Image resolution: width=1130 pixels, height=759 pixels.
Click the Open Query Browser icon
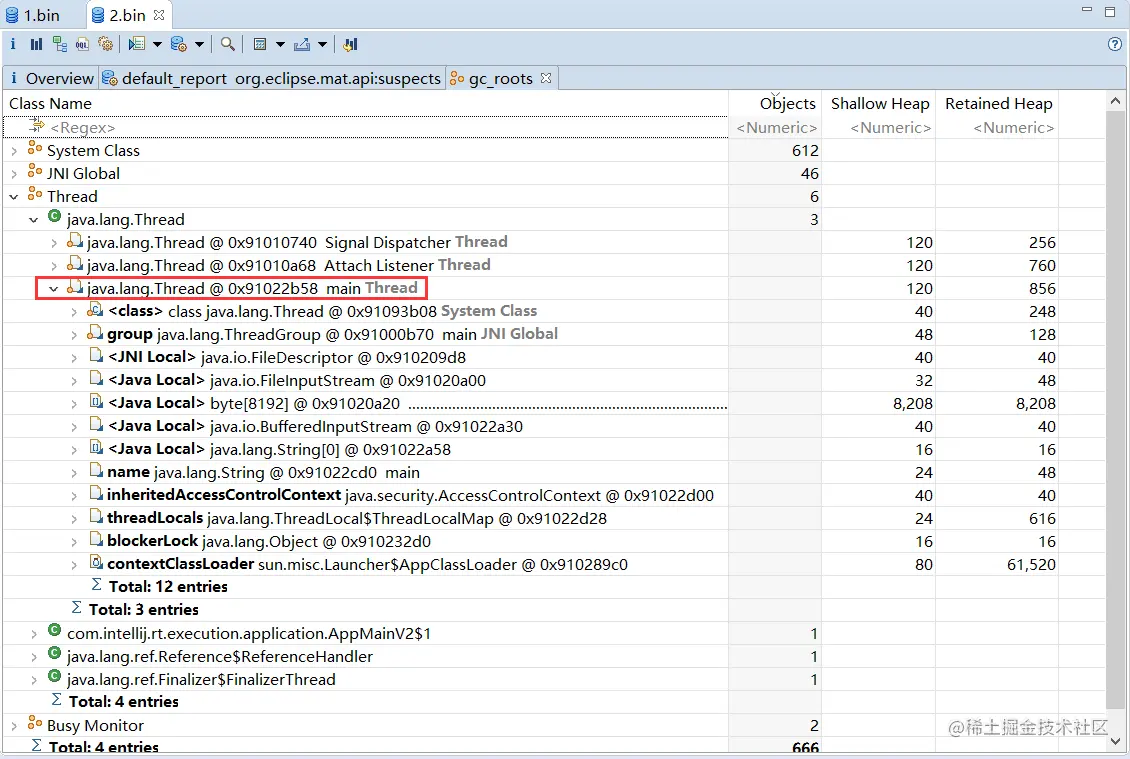[179, 44]
